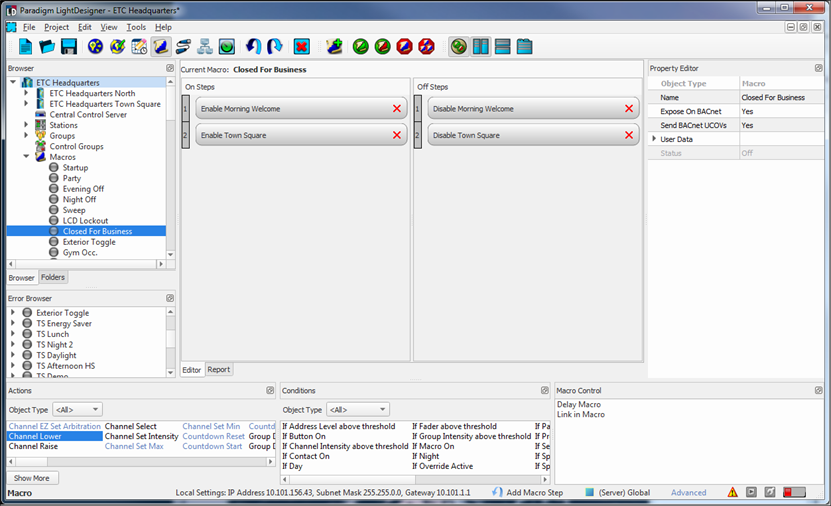Expand the ETC Headquarters Town Square node
Viewport: 831px width, 506px height.
click(x=26, y=103)
